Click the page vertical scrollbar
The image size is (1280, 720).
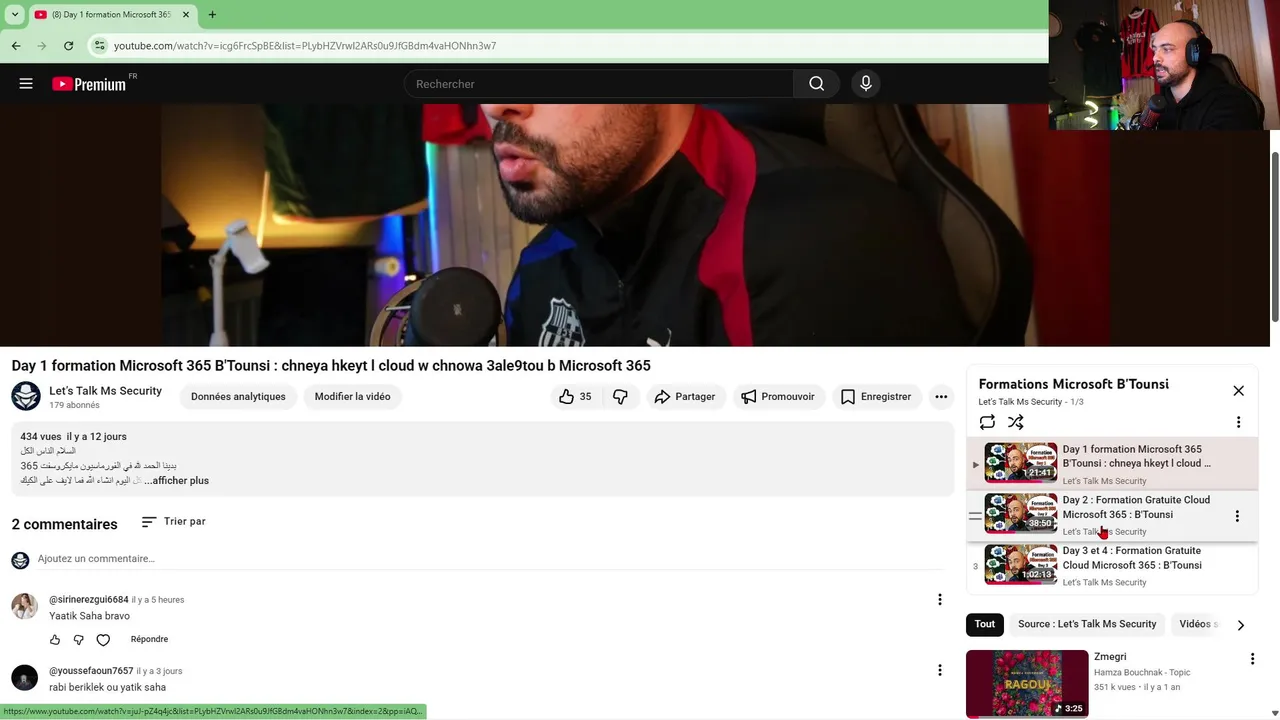[x=1275, y=236]
